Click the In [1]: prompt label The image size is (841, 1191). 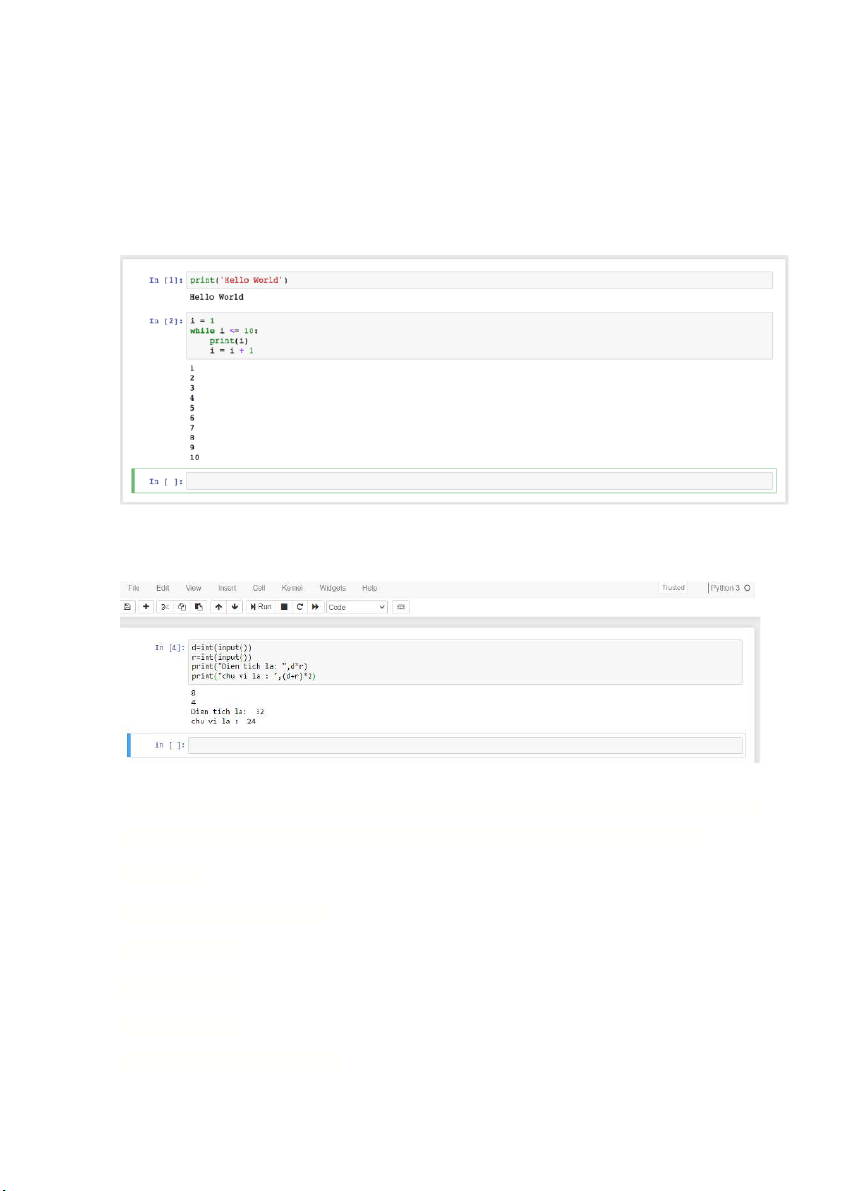[x=166, y=280]
